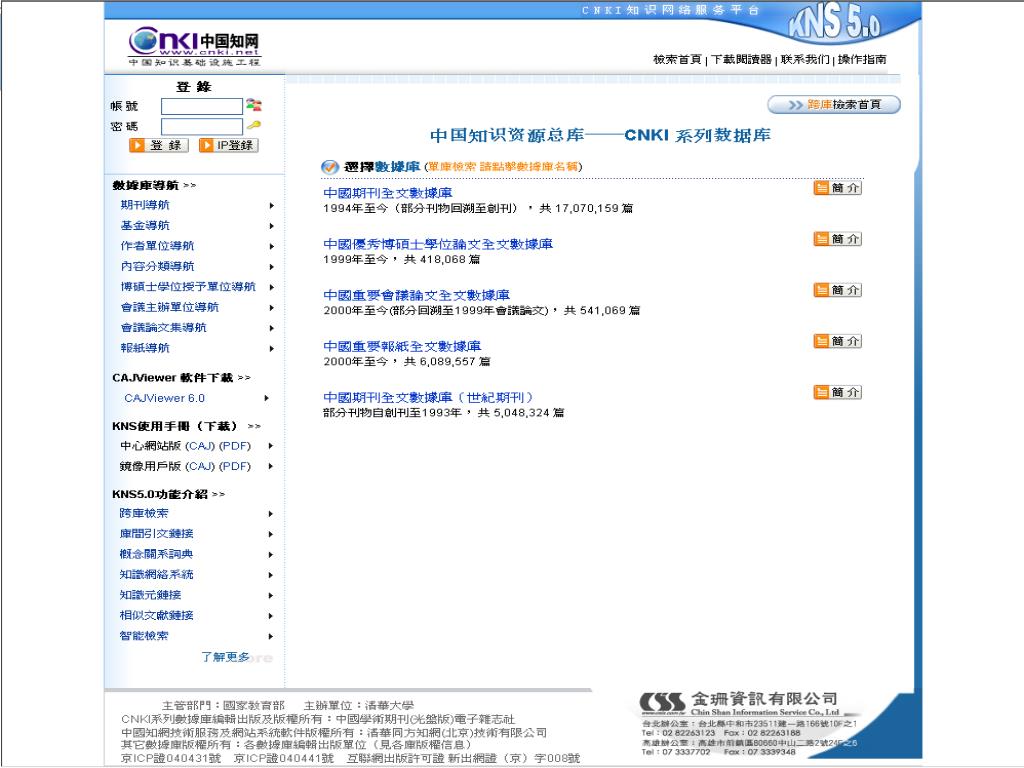1024x768 pixels.
Task: Click the KNS 5.0 banner logo
Action: click(834, 24)
